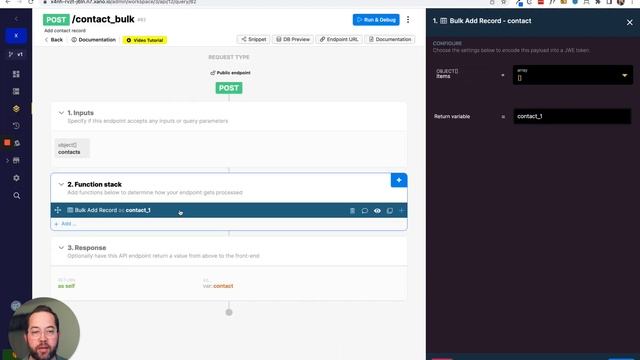Bookmark page with the star icon

pyautogui.click(x=504, y=2)
